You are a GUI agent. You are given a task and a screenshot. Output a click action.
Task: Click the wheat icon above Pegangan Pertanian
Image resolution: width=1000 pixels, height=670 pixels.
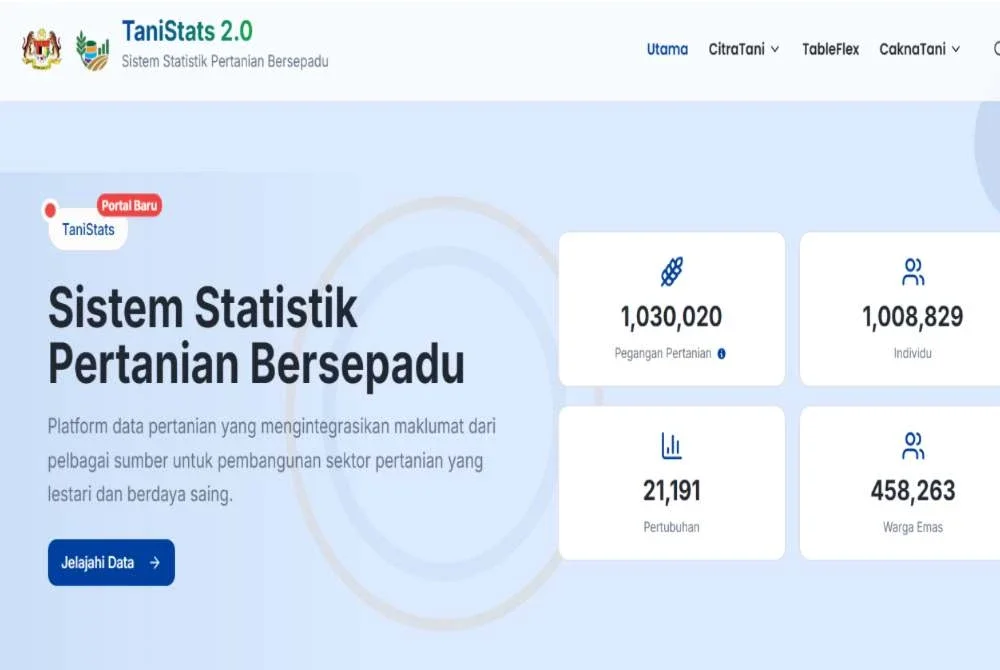point(672,270)
